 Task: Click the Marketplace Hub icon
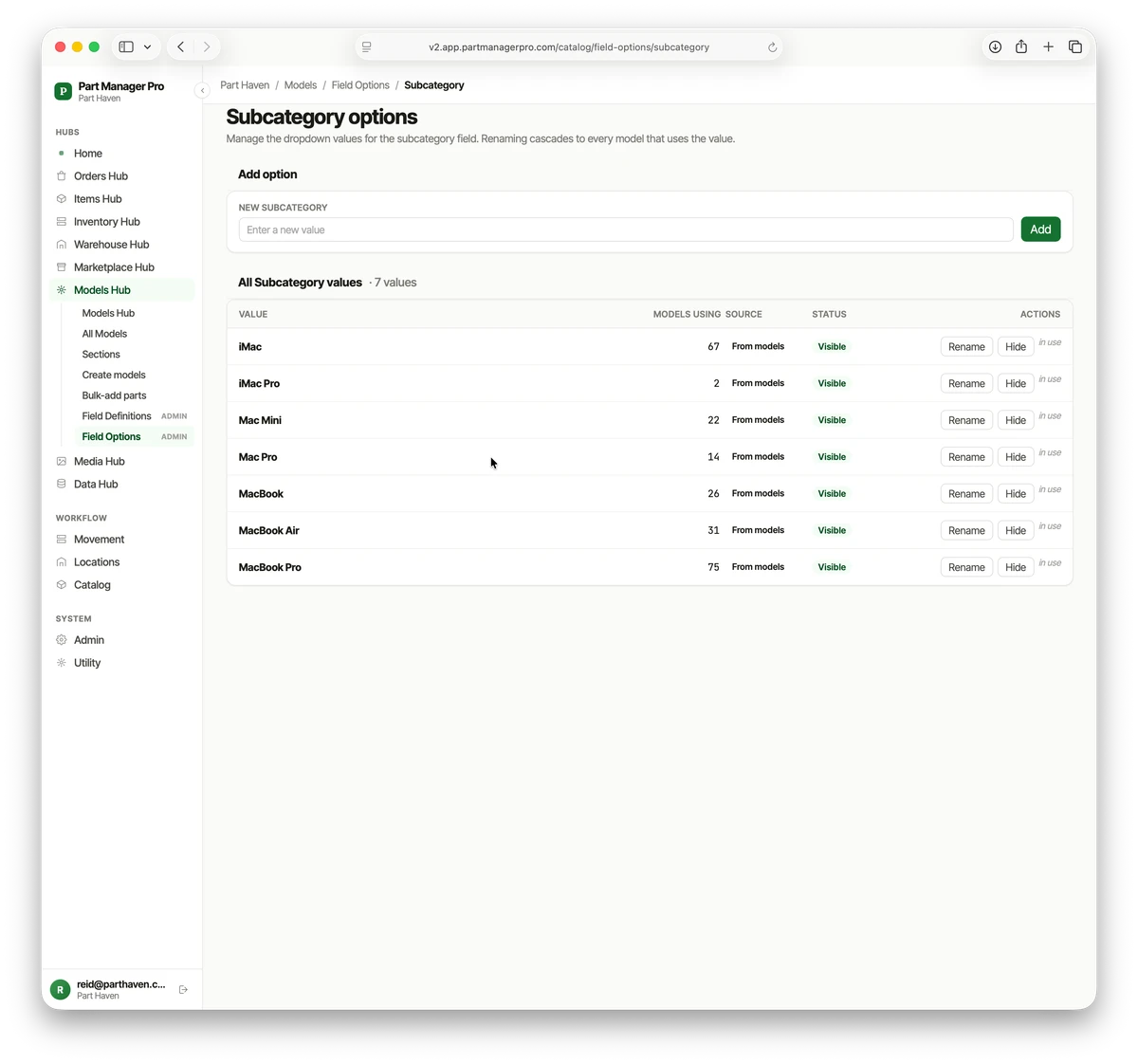pyautogui.click(x=62, y=267)
